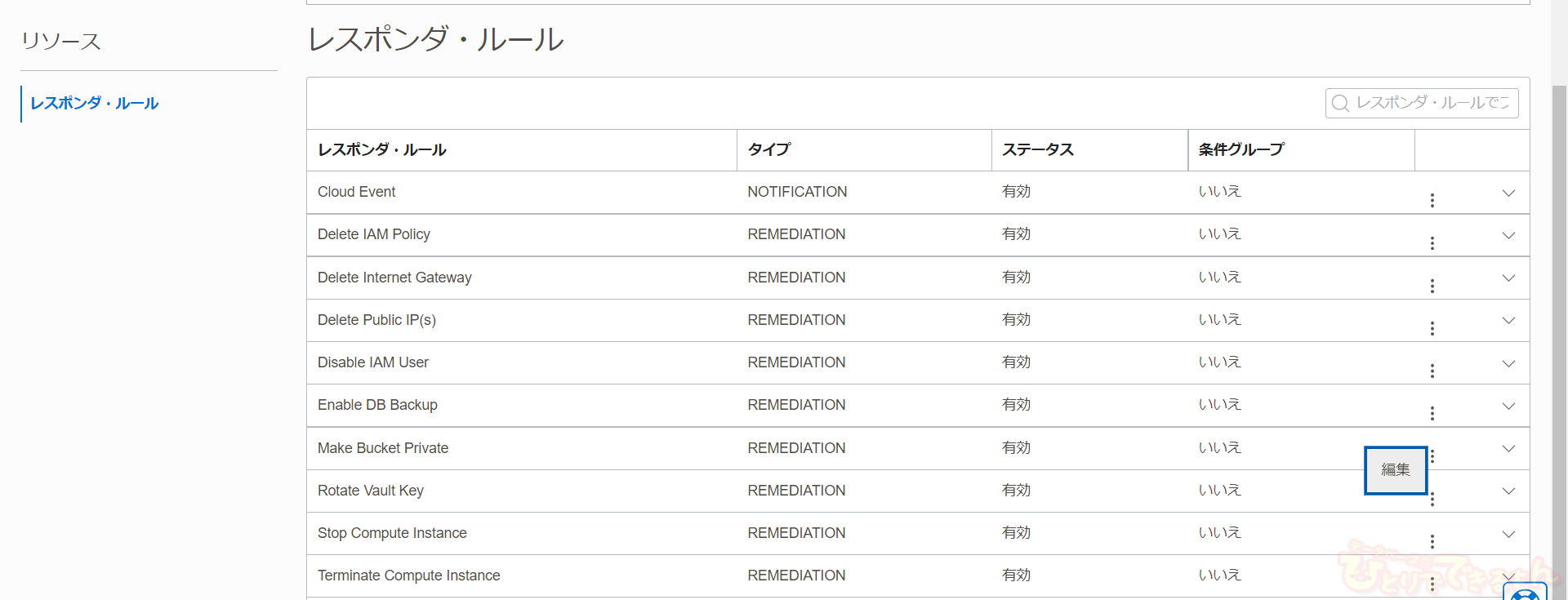
Task: Expand the Rotate Vault Key row
Action: pyautogui.click(x=1508, y=491)
